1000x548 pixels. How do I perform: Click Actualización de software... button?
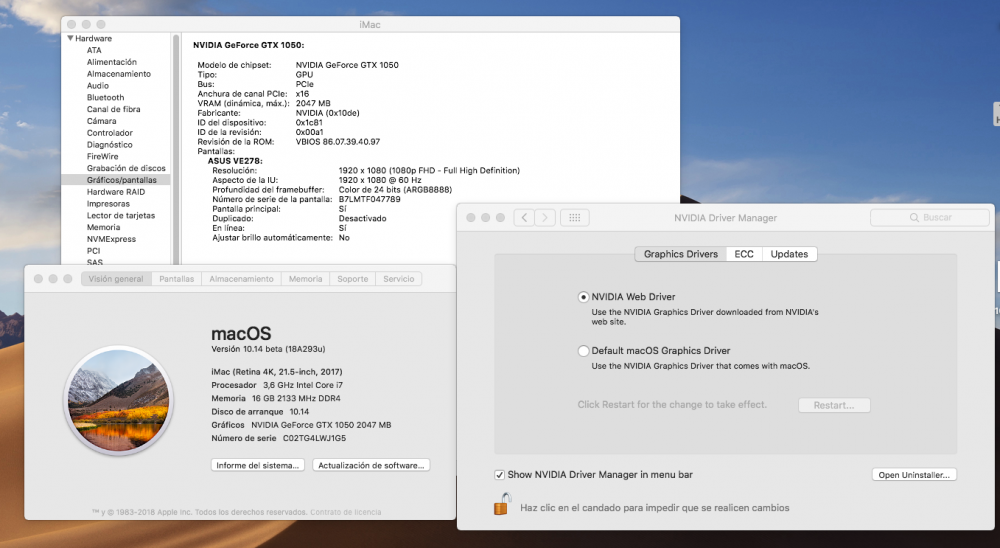[371, 465]
